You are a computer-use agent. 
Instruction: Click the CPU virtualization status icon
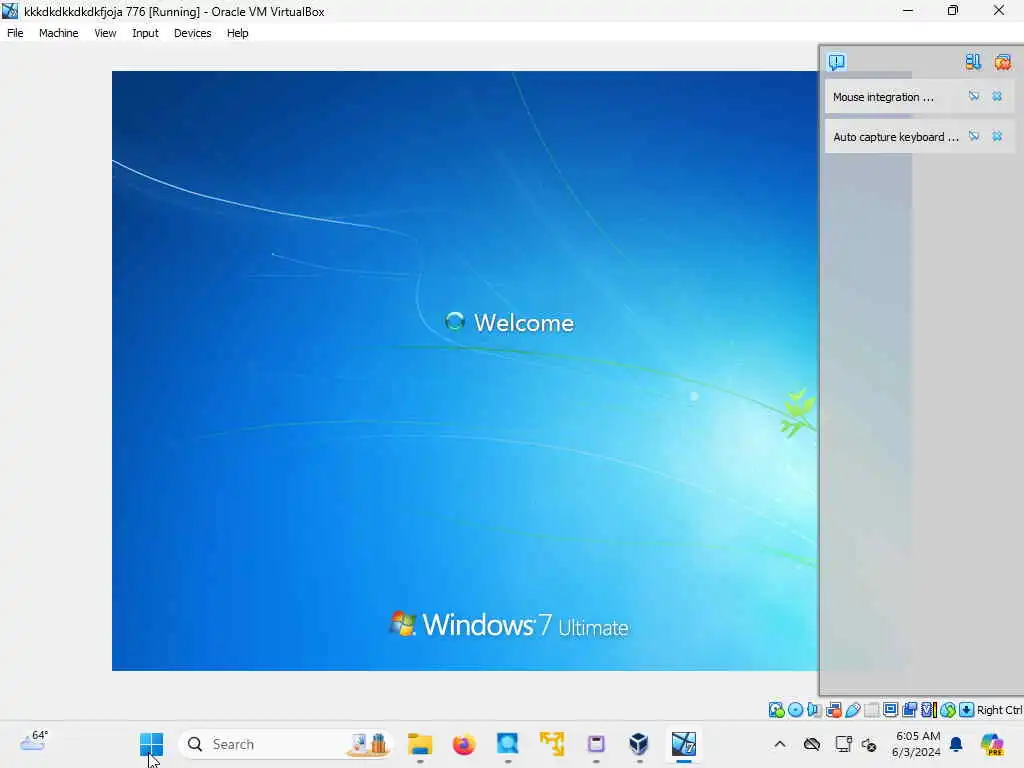tap(929, 710)
